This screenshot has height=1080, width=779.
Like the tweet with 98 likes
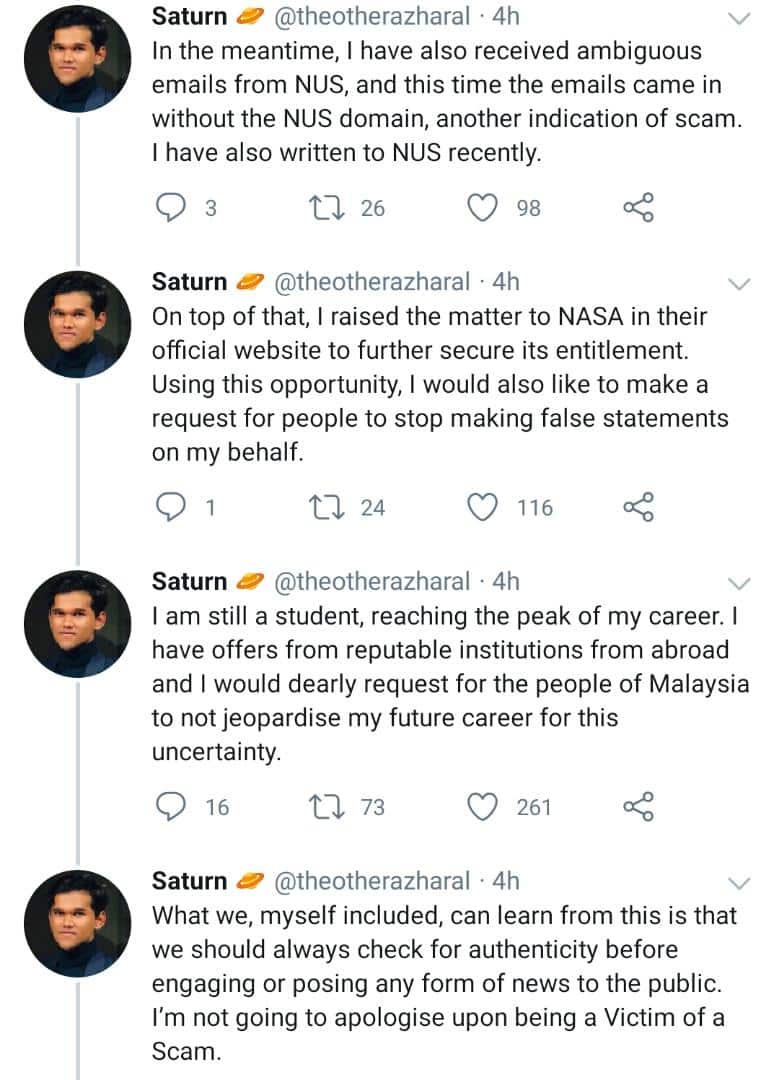click(482, 207)
